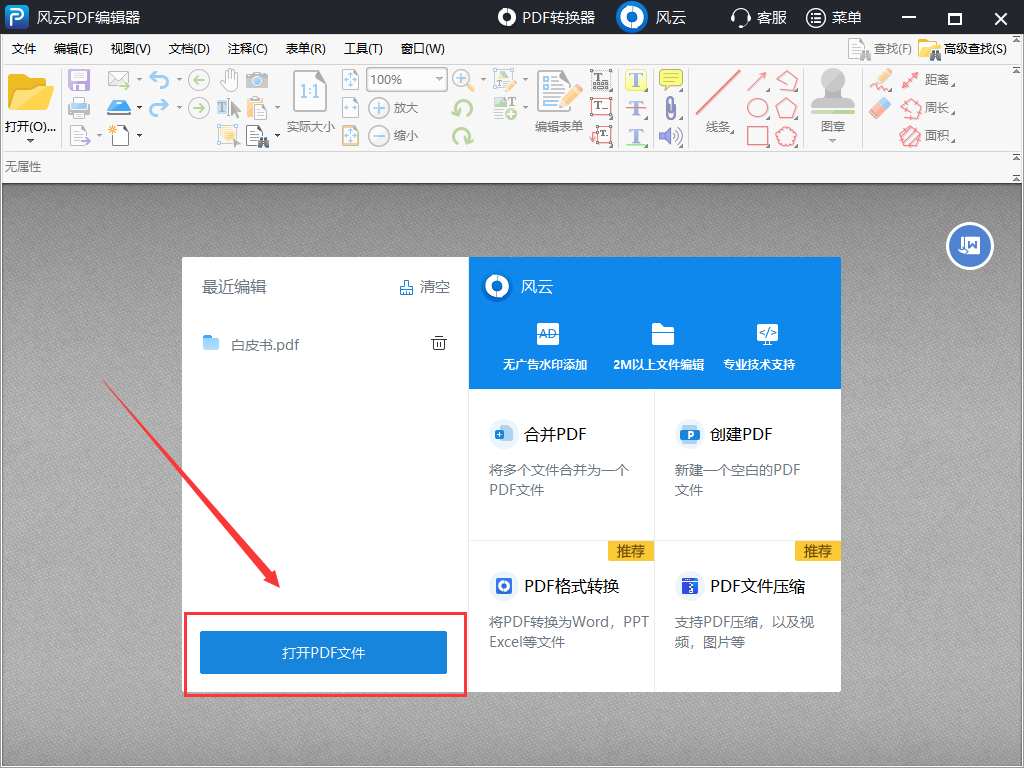
Task: Open the dropdown next to the email icon
Action: (x=139, y=80)
